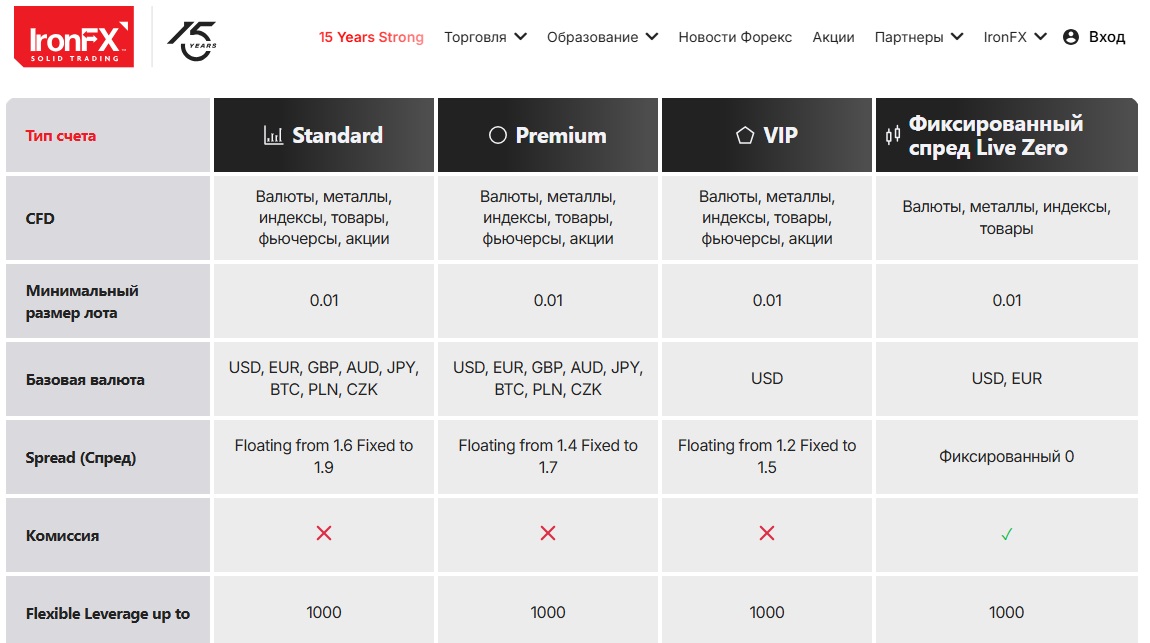1150x643 pixels.
Task: Click the red cross in Standard commission row
Action: point(323,533)
